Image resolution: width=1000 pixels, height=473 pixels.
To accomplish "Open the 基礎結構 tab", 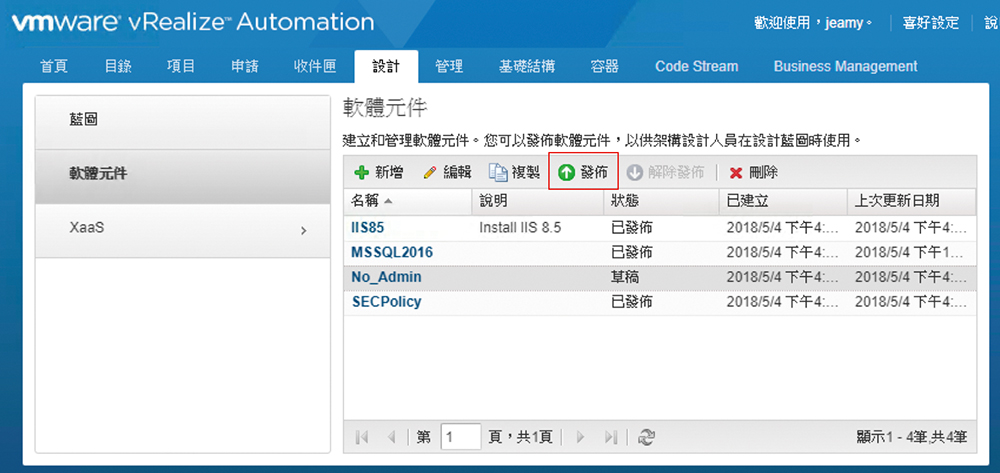I will tap(527, 66).
